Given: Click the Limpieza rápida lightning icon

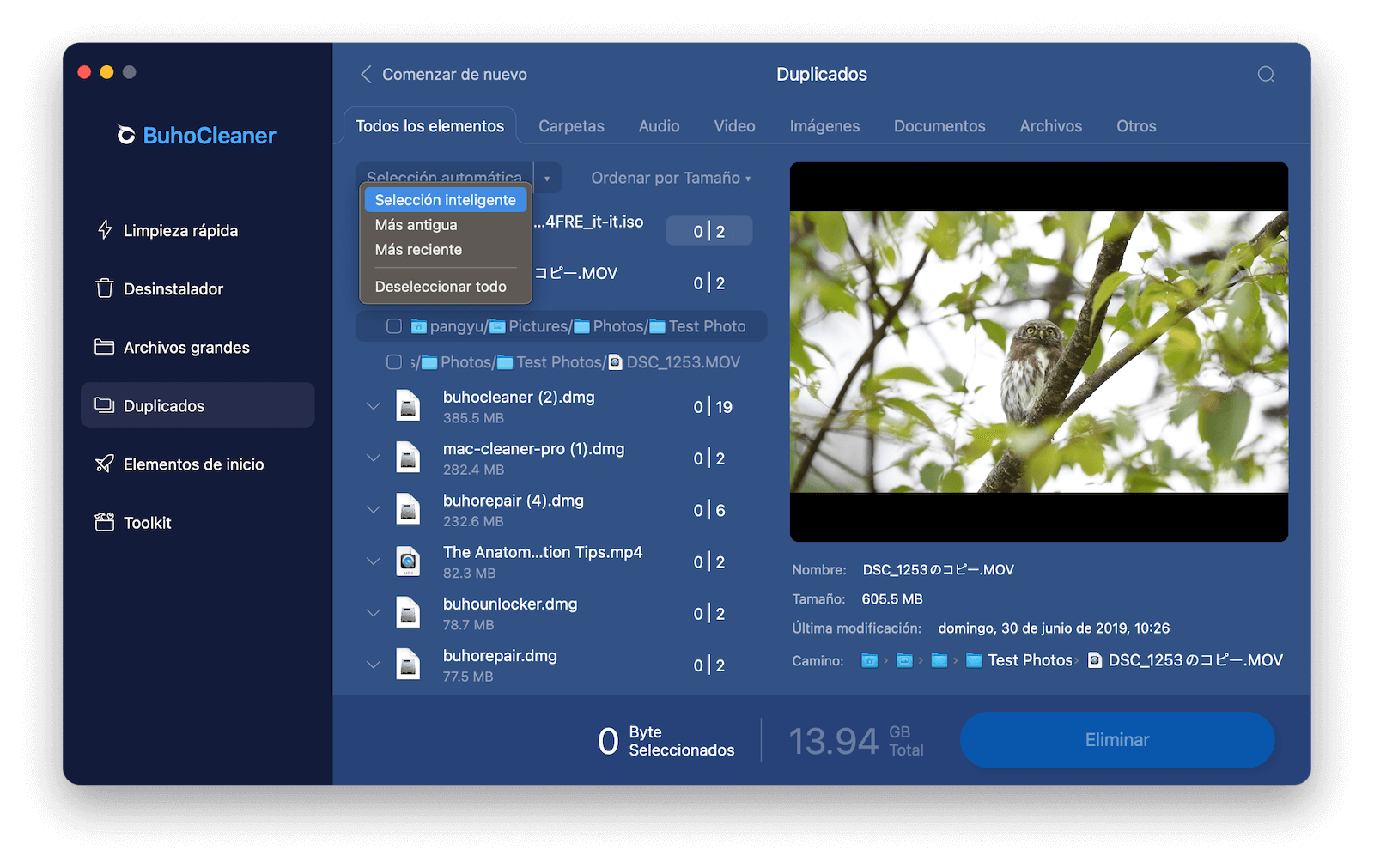Looking at the screenshot, I should (x=105, y=230).
